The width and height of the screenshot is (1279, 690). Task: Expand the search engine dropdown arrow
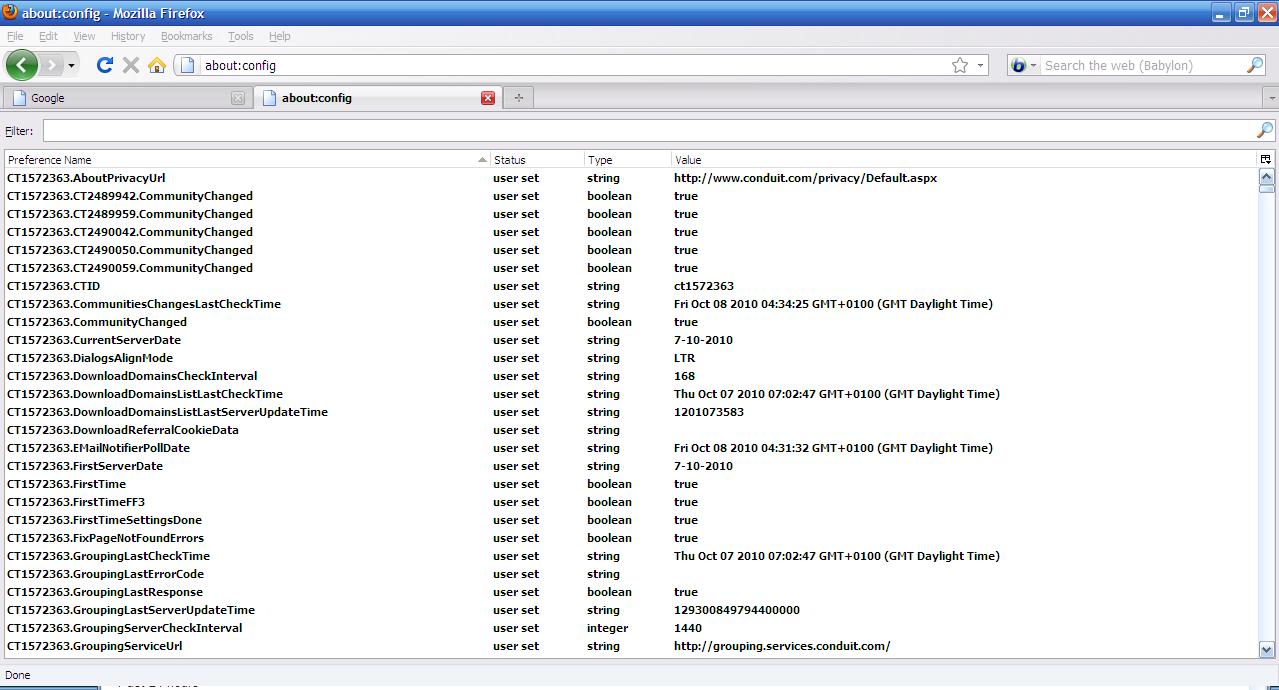point(1033,66)
